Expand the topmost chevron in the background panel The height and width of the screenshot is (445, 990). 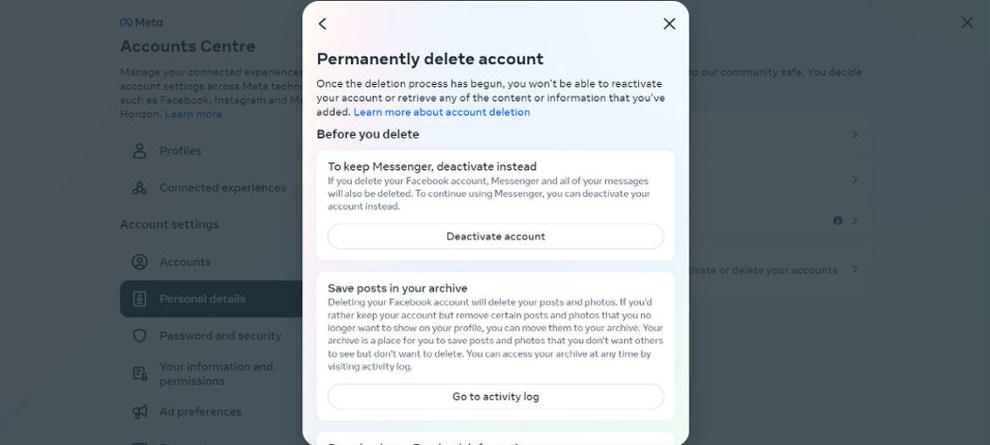(x=855, y=134)
